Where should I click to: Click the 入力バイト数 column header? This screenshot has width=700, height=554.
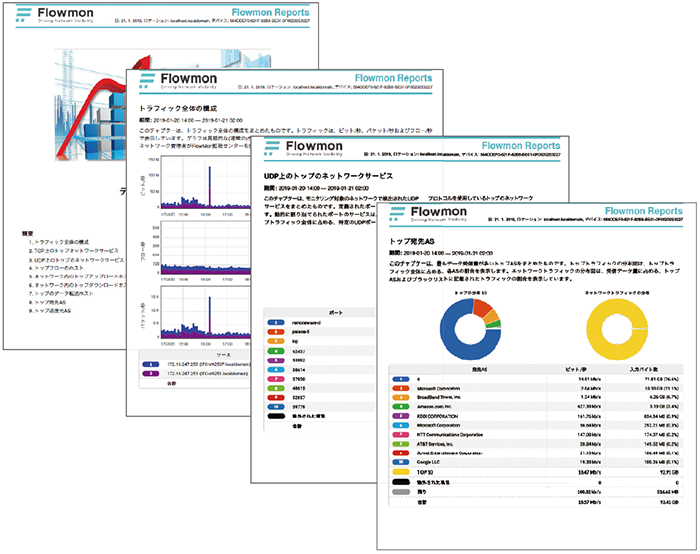(643, 369)
